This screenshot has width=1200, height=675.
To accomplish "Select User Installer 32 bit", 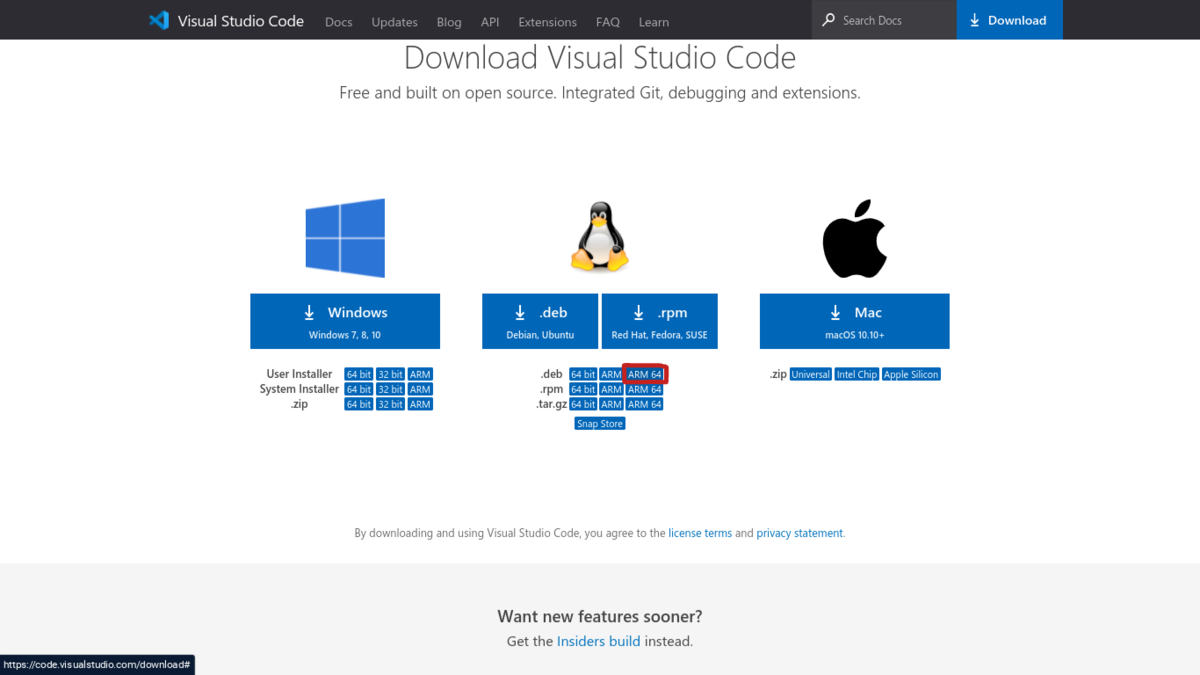I will point(390,375).
